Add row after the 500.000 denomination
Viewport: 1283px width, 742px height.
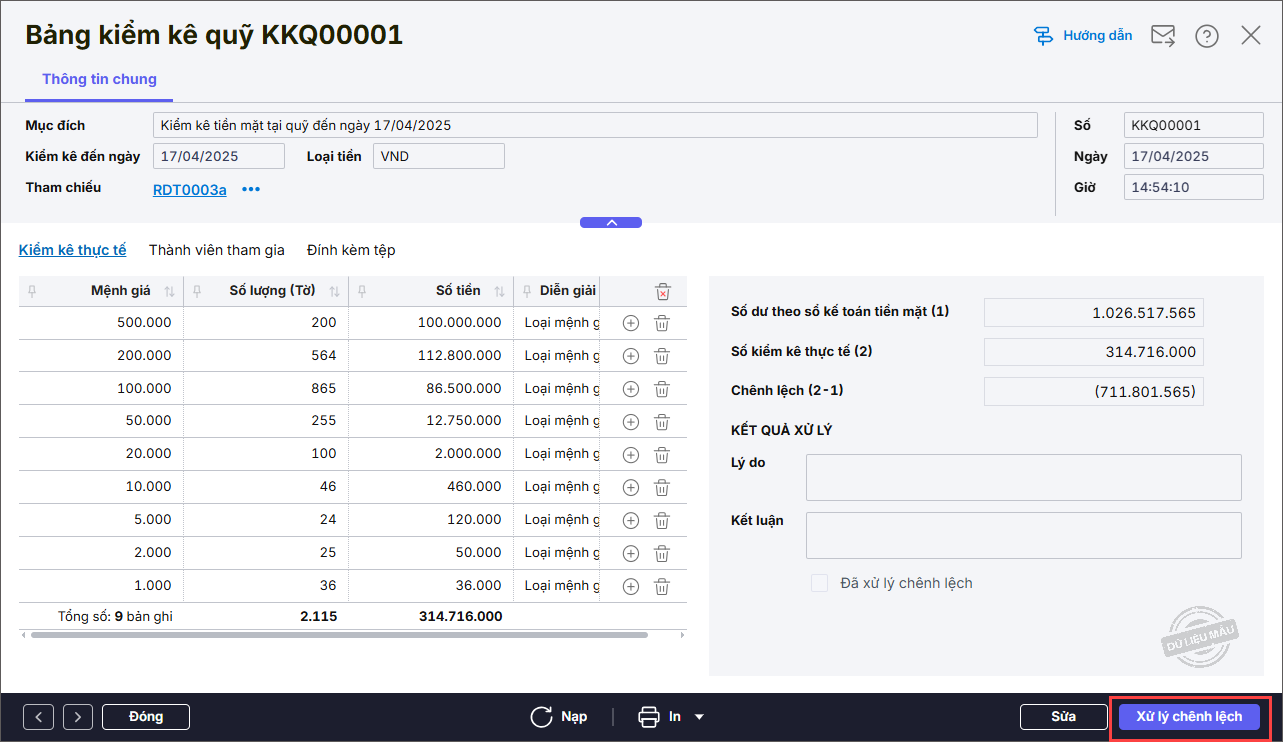point(630,323)
